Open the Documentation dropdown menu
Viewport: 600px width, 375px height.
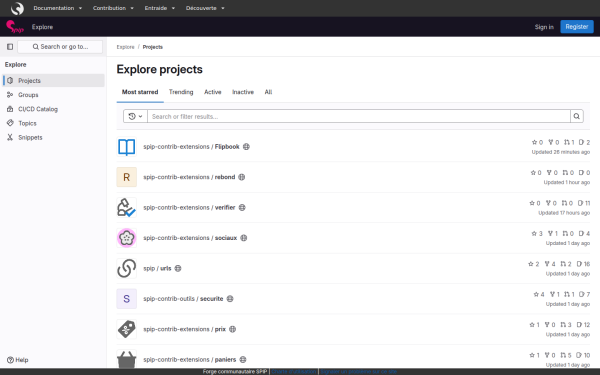(57, 8)
